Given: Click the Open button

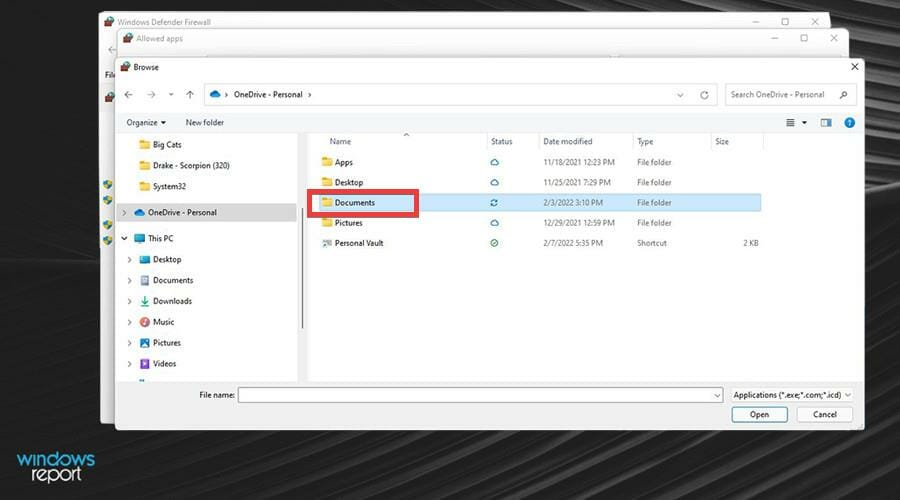Looking at the screenshot, I should coord(759,414).
